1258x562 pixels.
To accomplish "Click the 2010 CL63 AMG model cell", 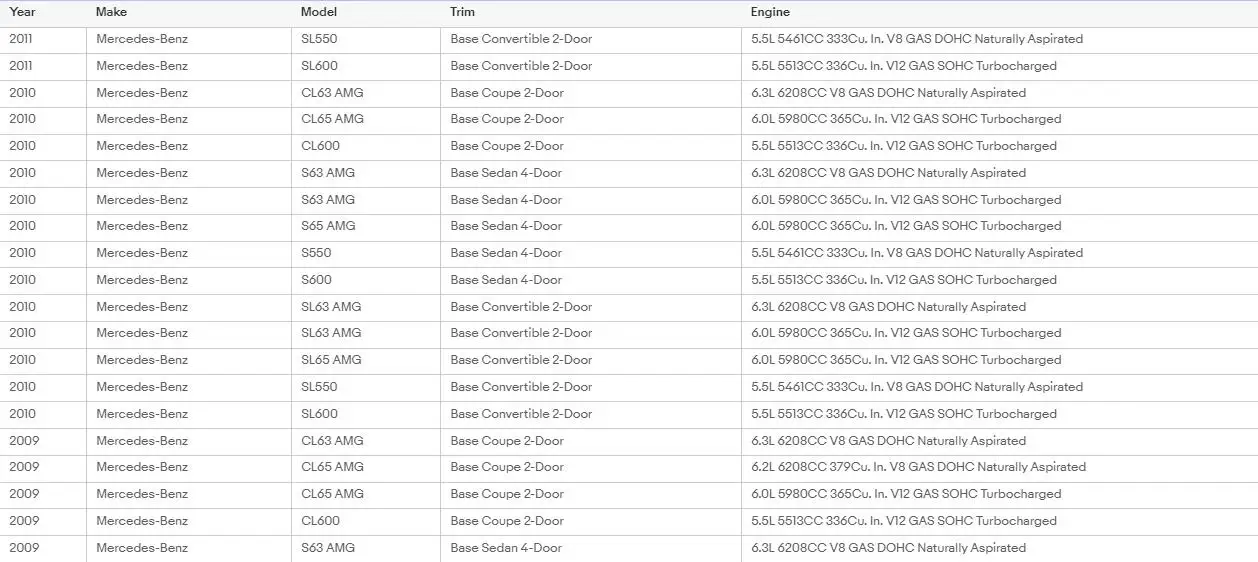I will tap(366, 94).
